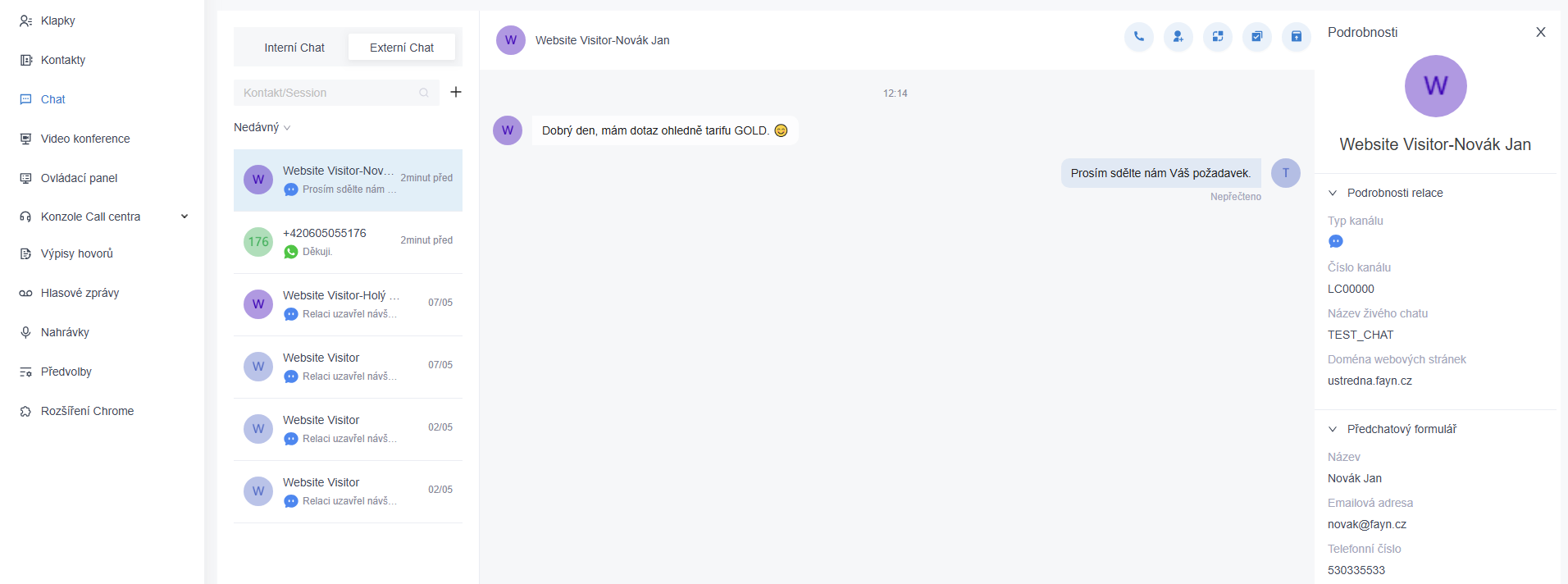Expand Konzole Call centra submenu
The width and height of the screenshot is (1568, 584).
[x=185, y=217]
